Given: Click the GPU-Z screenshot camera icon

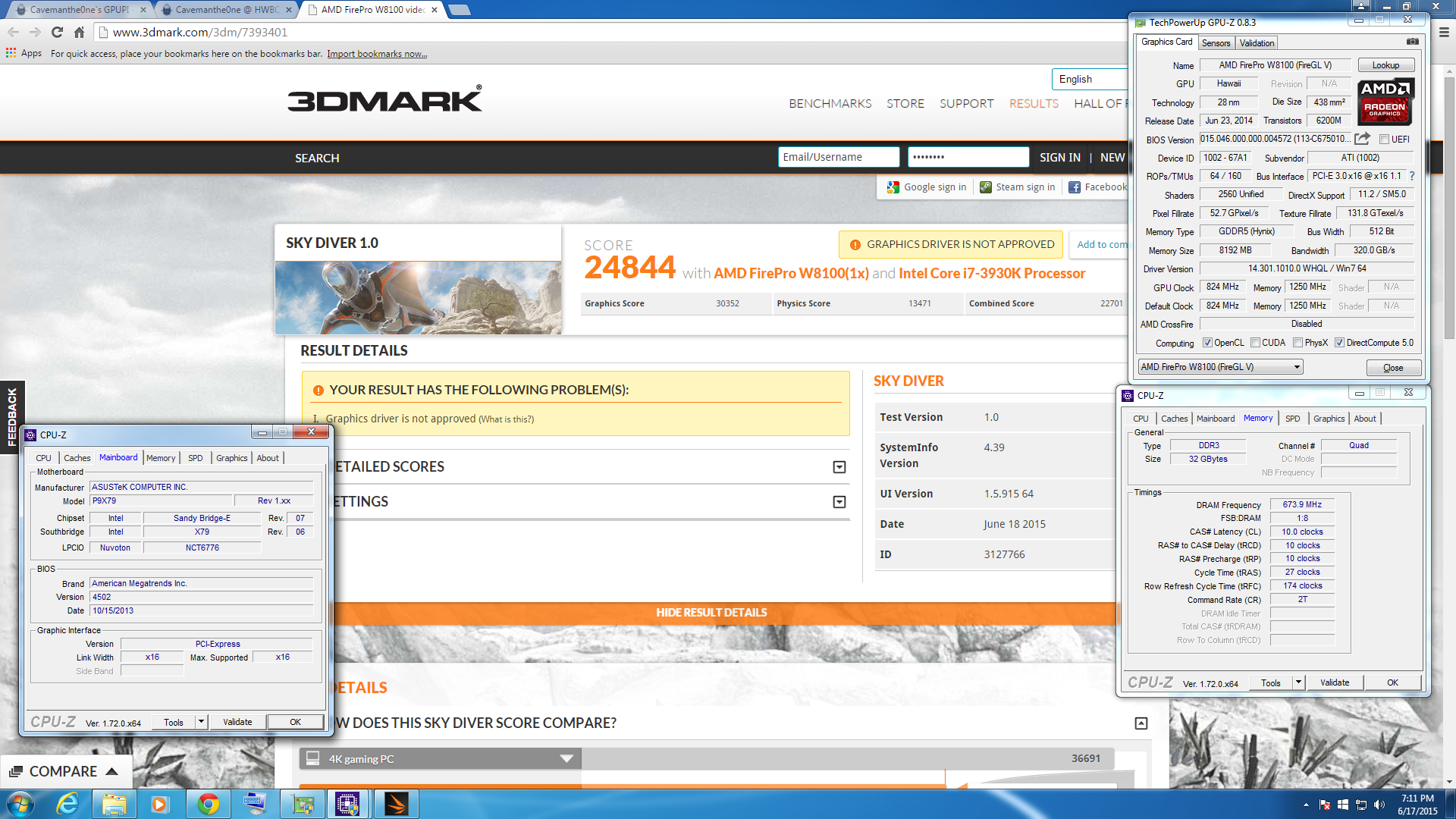Looking at the screenshot, I should tap(1413, 42).
